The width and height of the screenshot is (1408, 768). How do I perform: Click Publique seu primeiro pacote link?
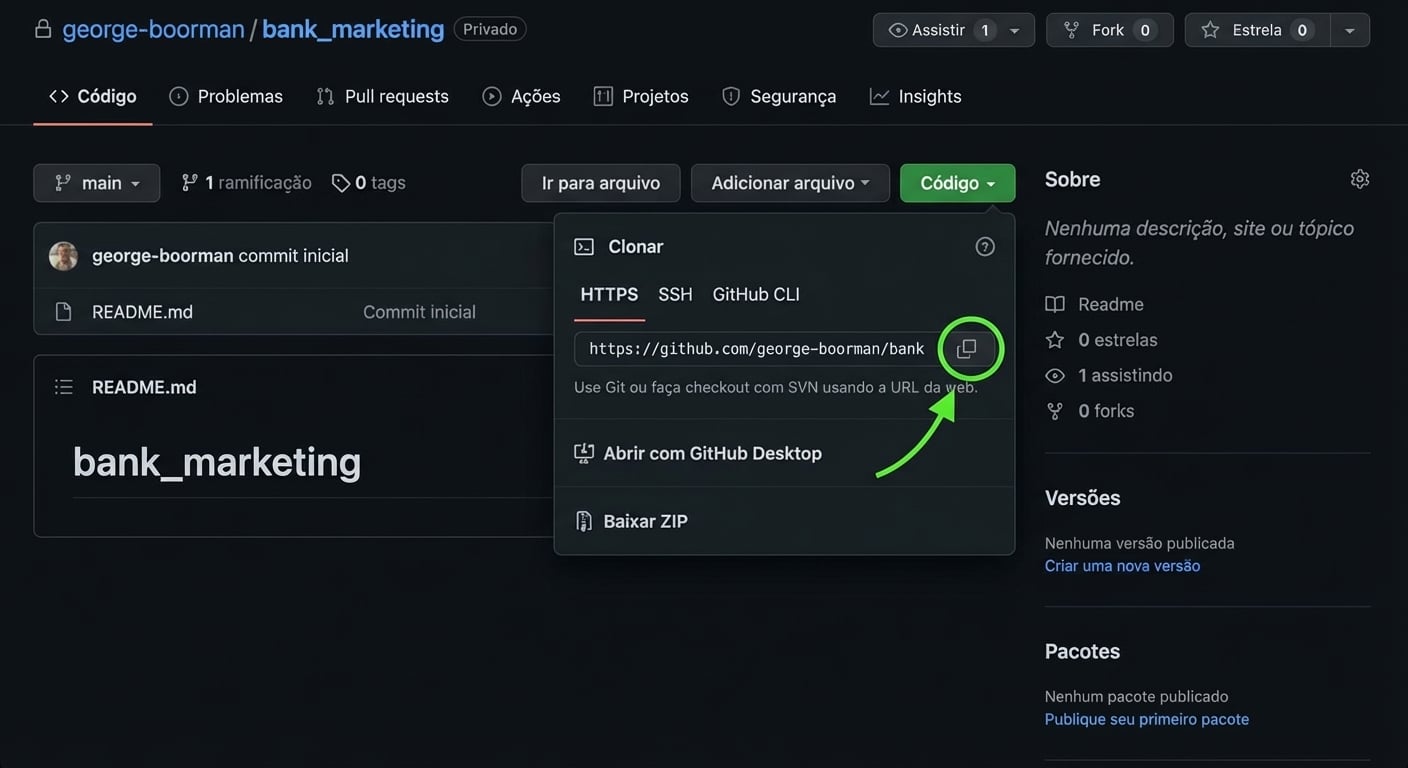(x=1147, y=720)
